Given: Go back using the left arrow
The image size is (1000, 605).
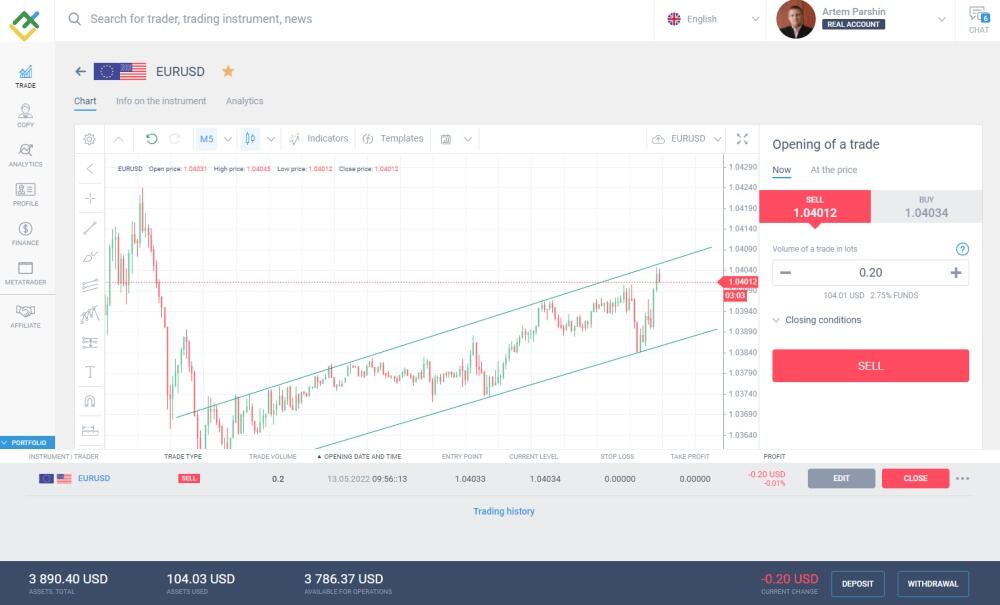Looking at the screenshot, I should click(x=81, y=71).
